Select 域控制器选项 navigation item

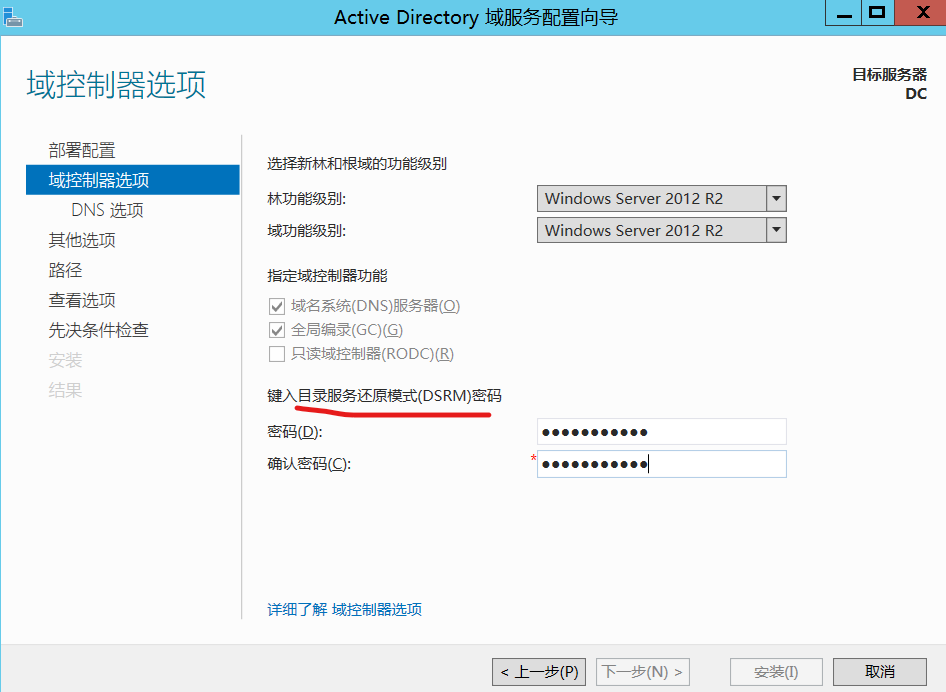tap(99, 180)
